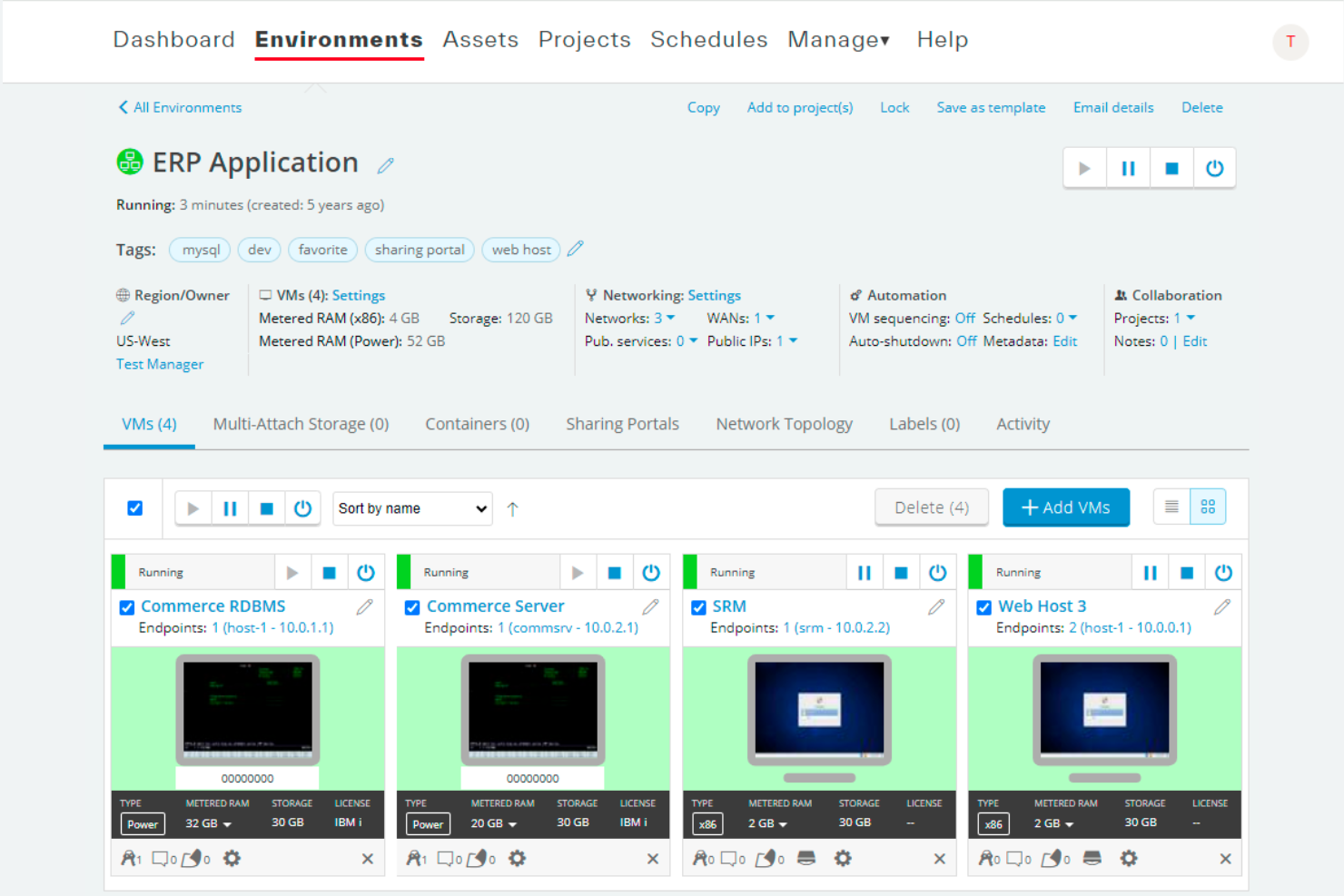Image resolution: width=1344 pixels, height=896 pixels.
Task: Switch to the Network Topology tab
Action: tap(784, 423)
